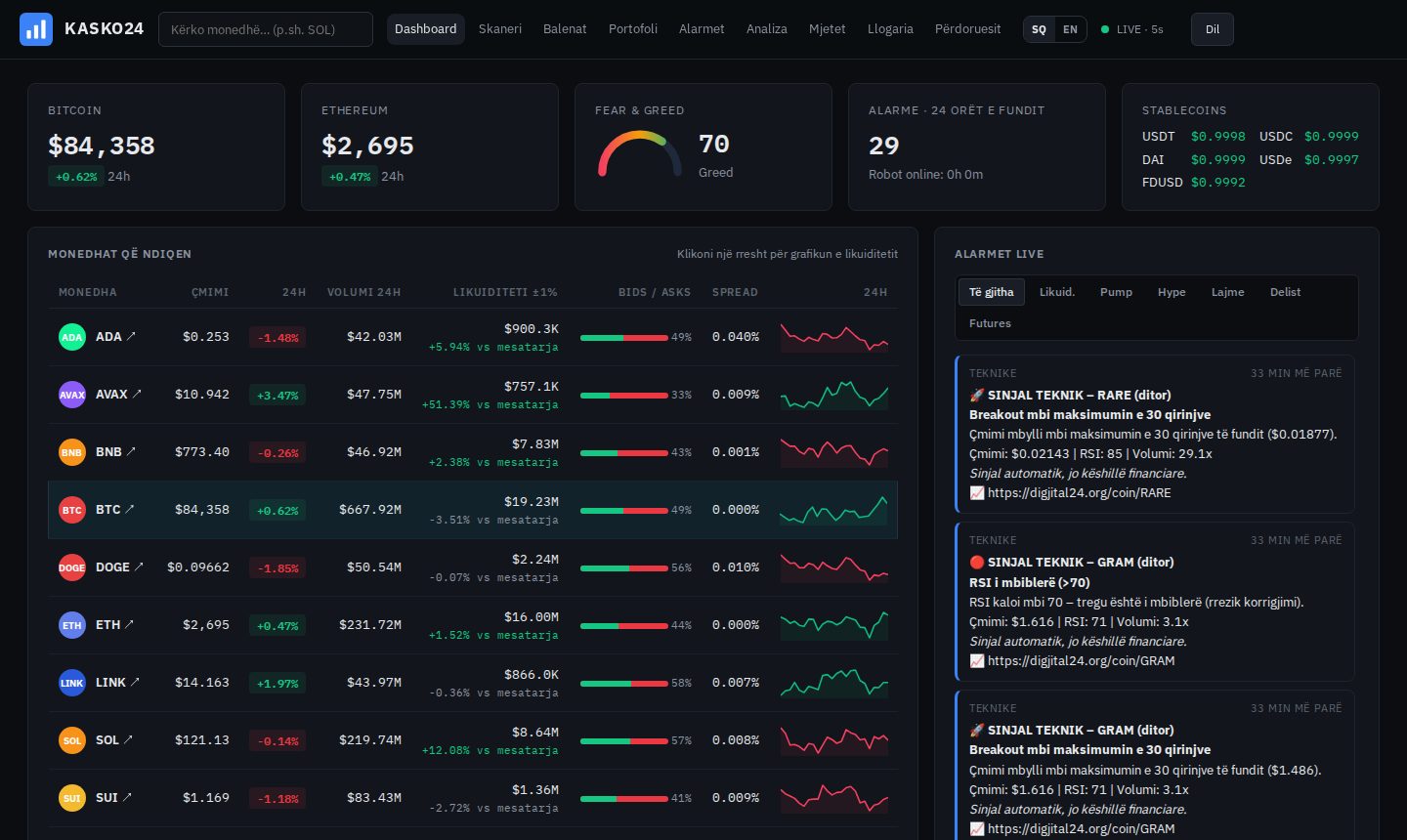1407x840 pixels.
Task: Navigate to Alarmet
Action: (702, 29)
